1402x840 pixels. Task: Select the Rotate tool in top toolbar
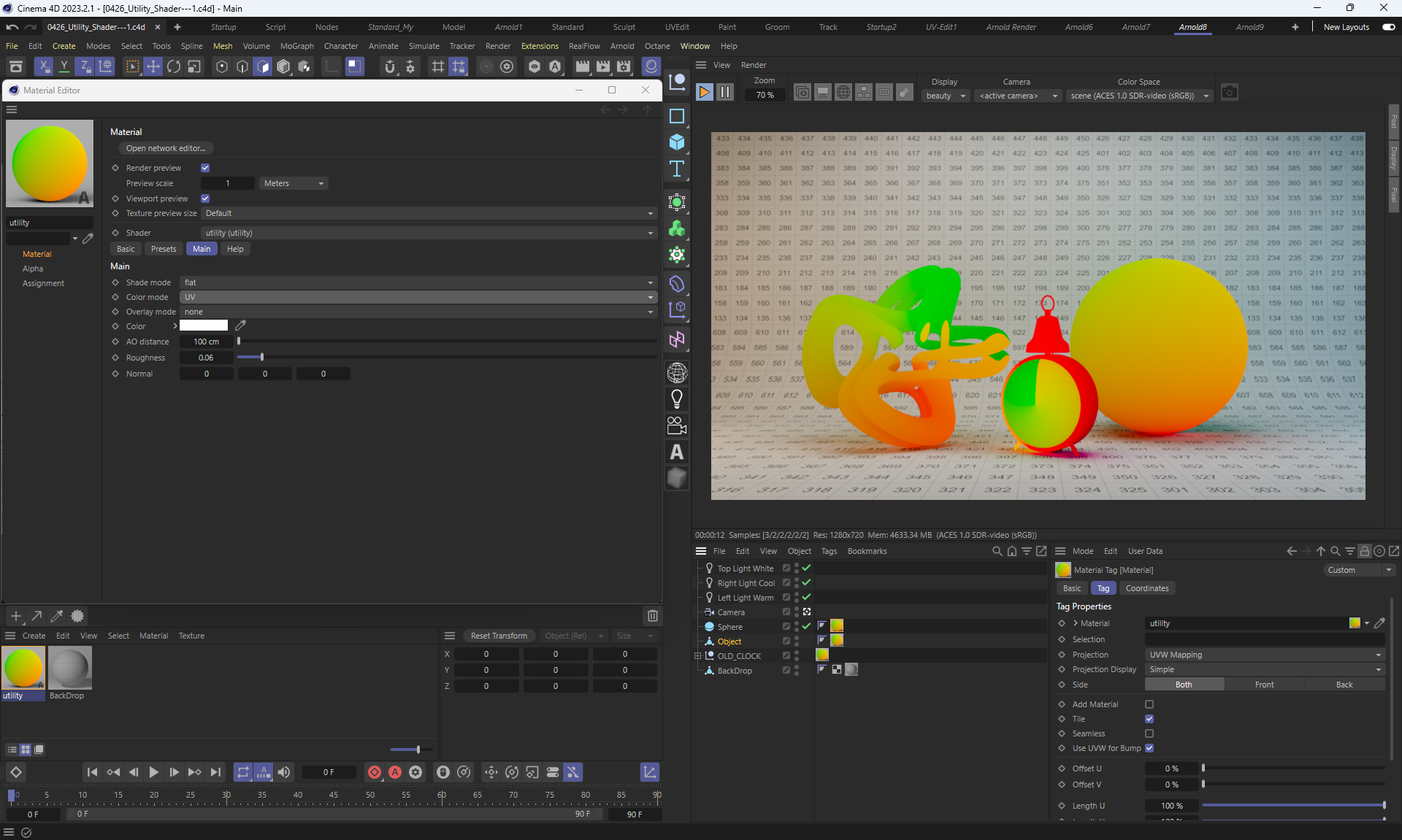click(x=174, y=67)
